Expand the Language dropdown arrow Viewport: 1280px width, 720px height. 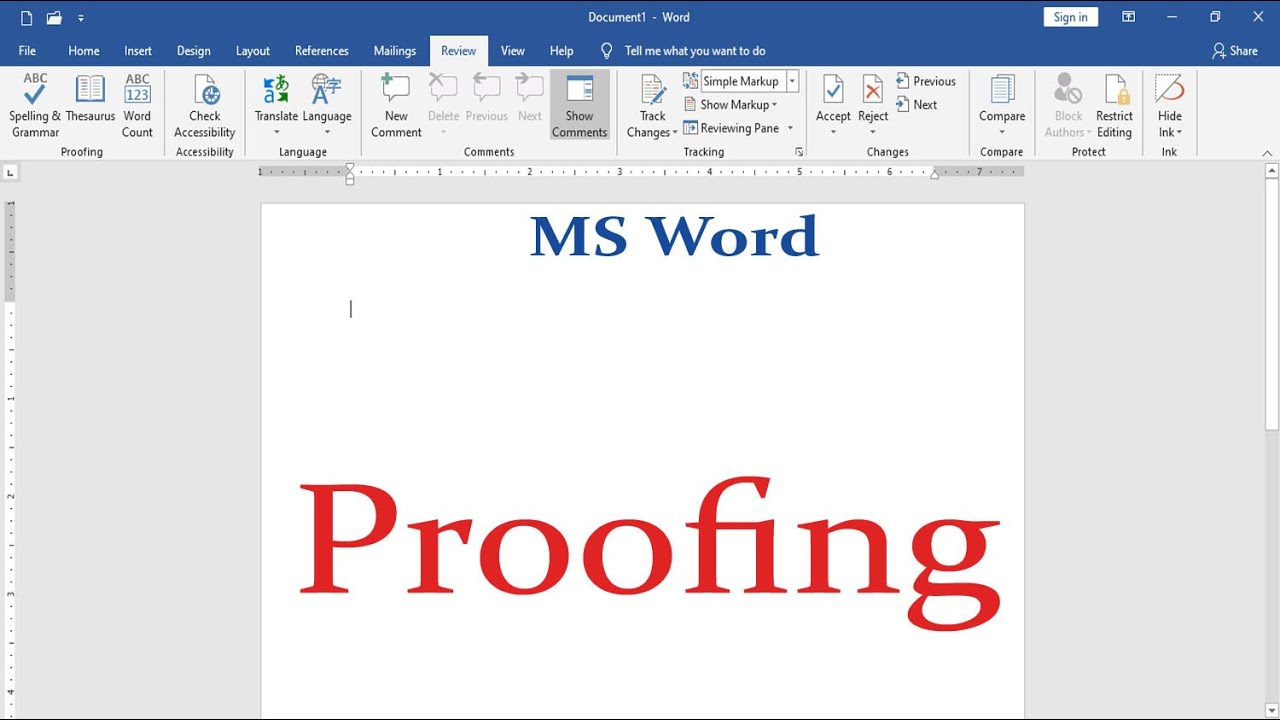(x=327, y=132)
